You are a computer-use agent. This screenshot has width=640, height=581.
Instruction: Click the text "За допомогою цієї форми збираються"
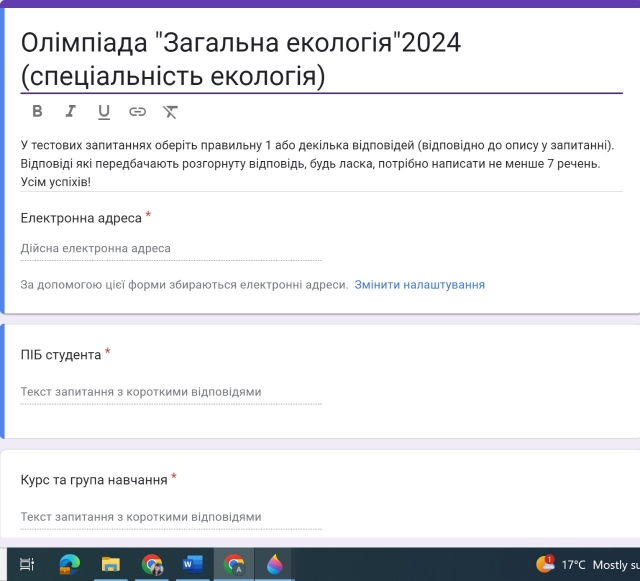[128, 285]
